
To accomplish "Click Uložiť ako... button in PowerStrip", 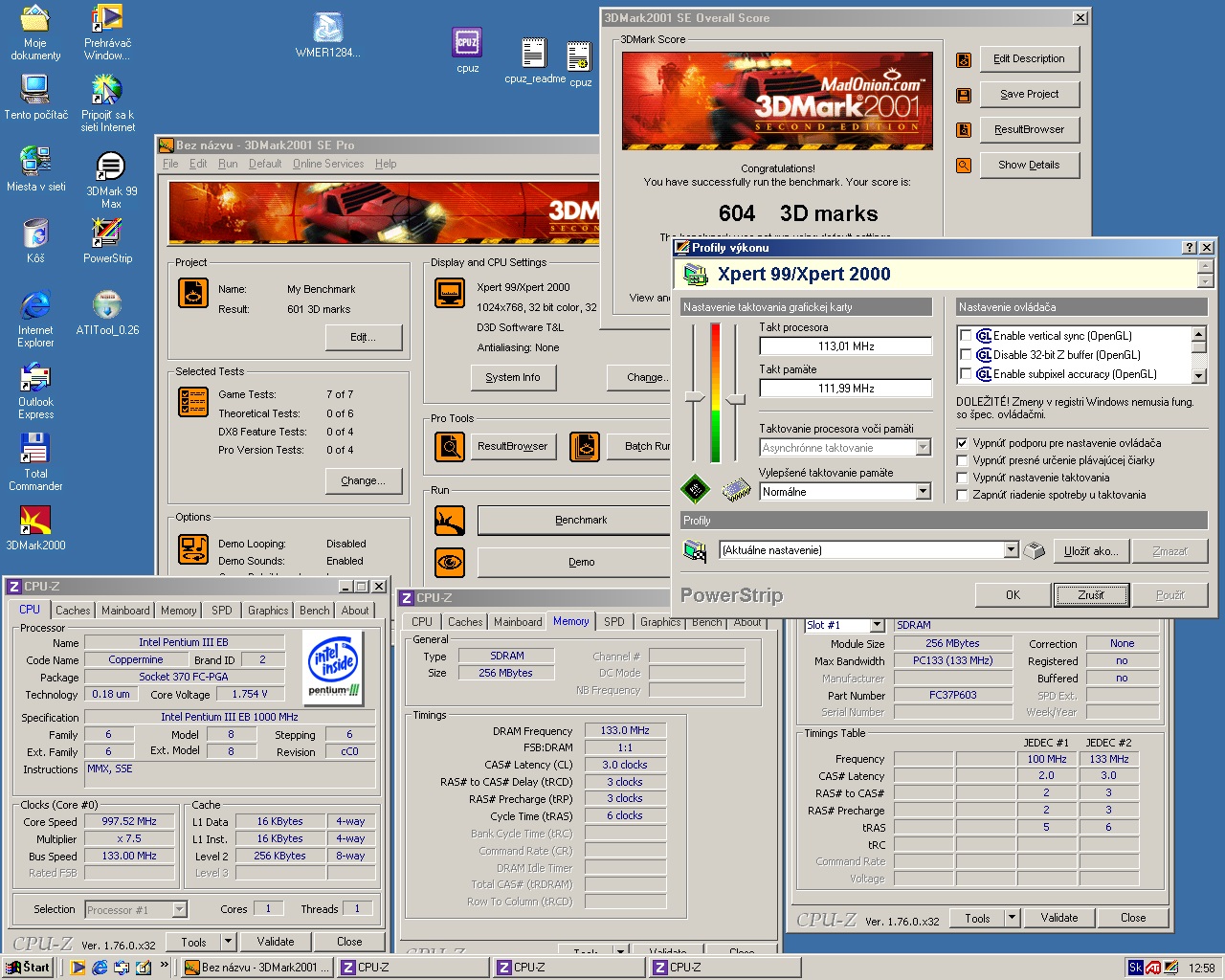I will (1091, 551).
